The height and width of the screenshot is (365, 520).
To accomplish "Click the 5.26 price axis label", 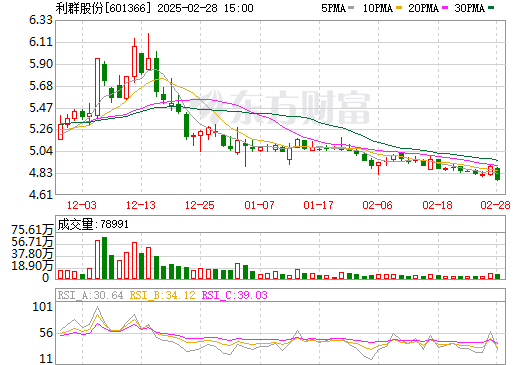I will pyautogui.click(x=41, y=129).
